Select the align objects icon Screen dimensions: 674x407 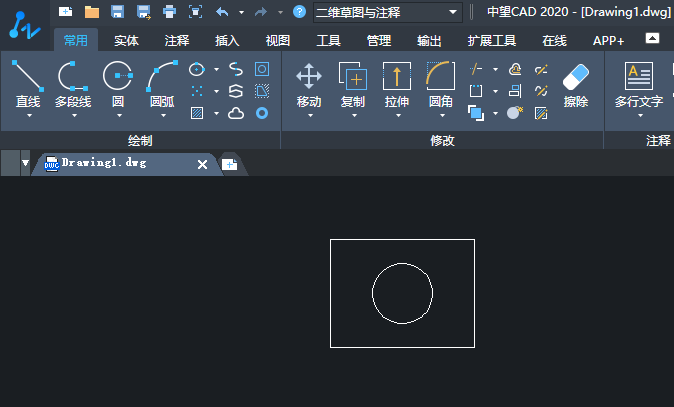(515, 91)
